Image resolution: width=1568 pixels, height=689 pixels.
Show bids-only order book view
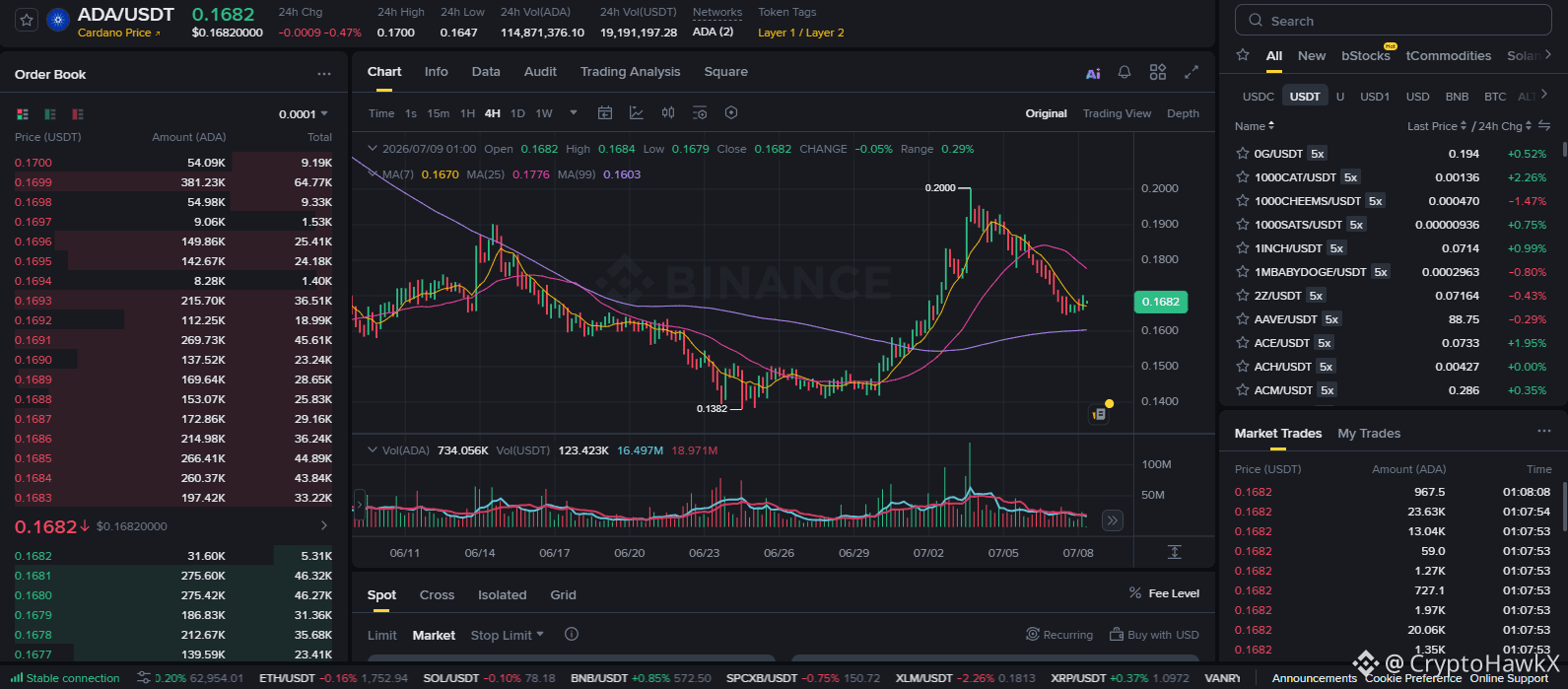pos(50,114)
